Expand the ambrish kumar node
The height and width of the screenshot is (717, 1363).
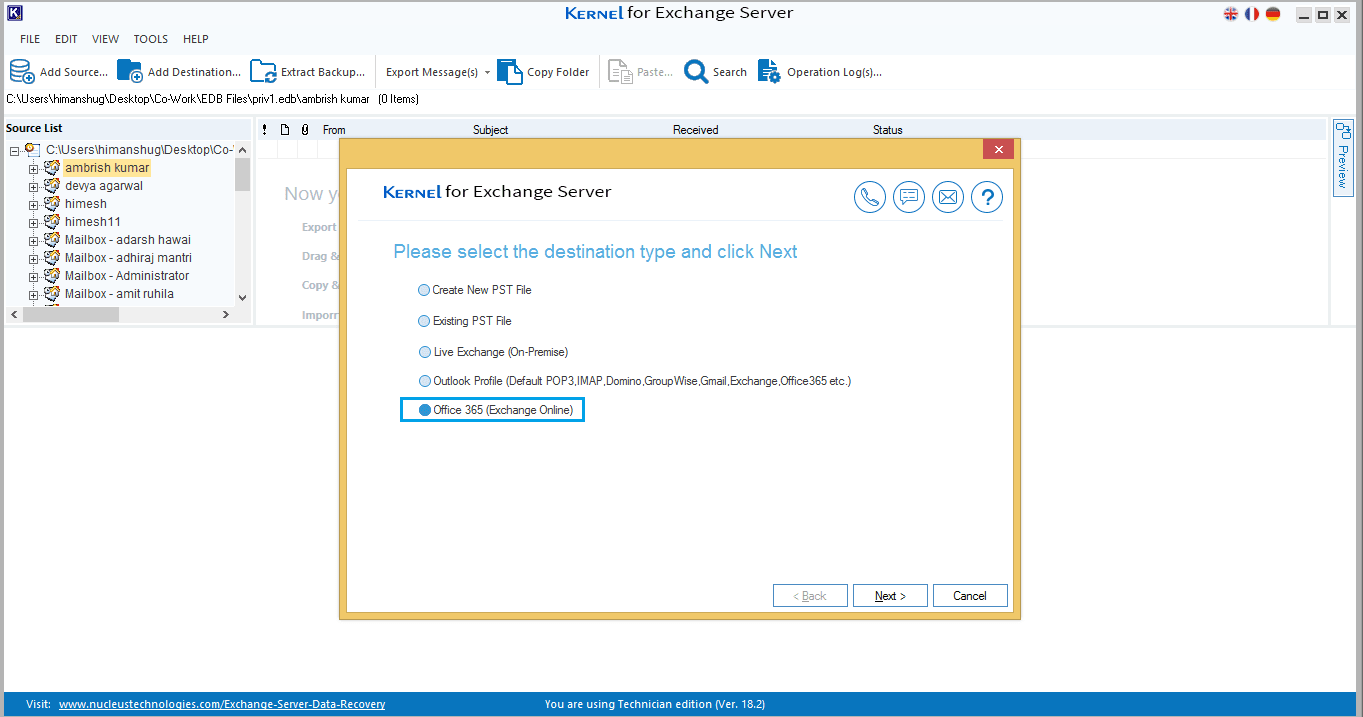tap(33, 169)
